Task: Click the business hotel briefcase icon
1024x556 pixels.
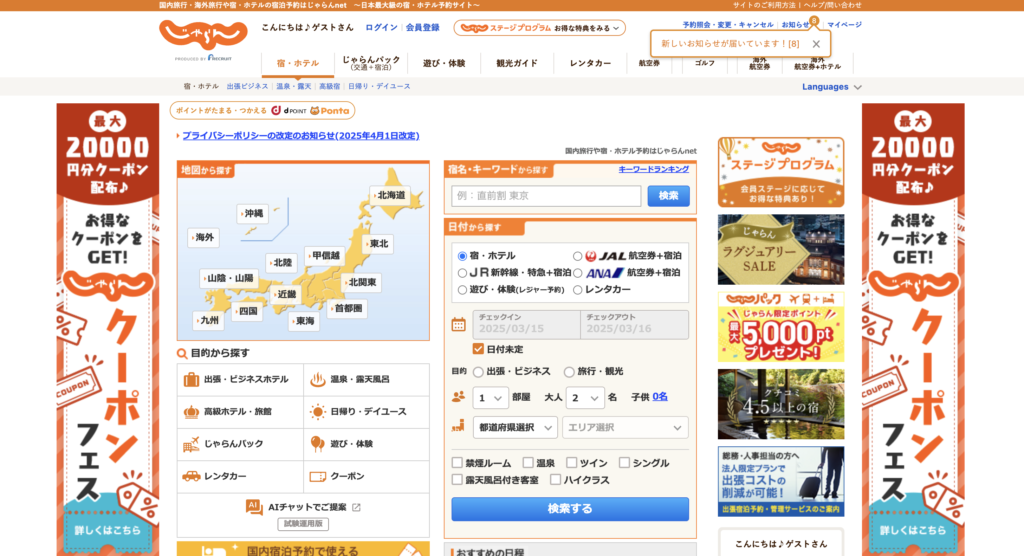Action: tap(191, 380)
